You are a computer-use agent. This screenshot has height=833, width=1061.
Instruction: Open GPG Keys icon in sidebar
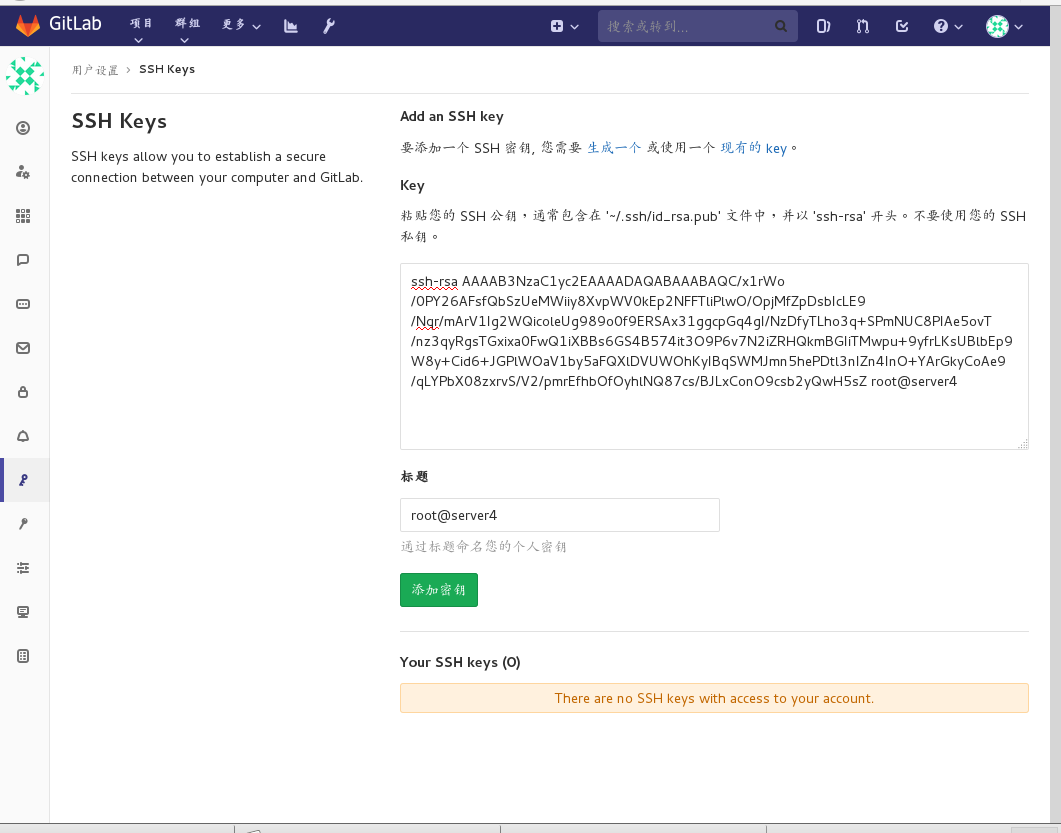click(23, 524)
